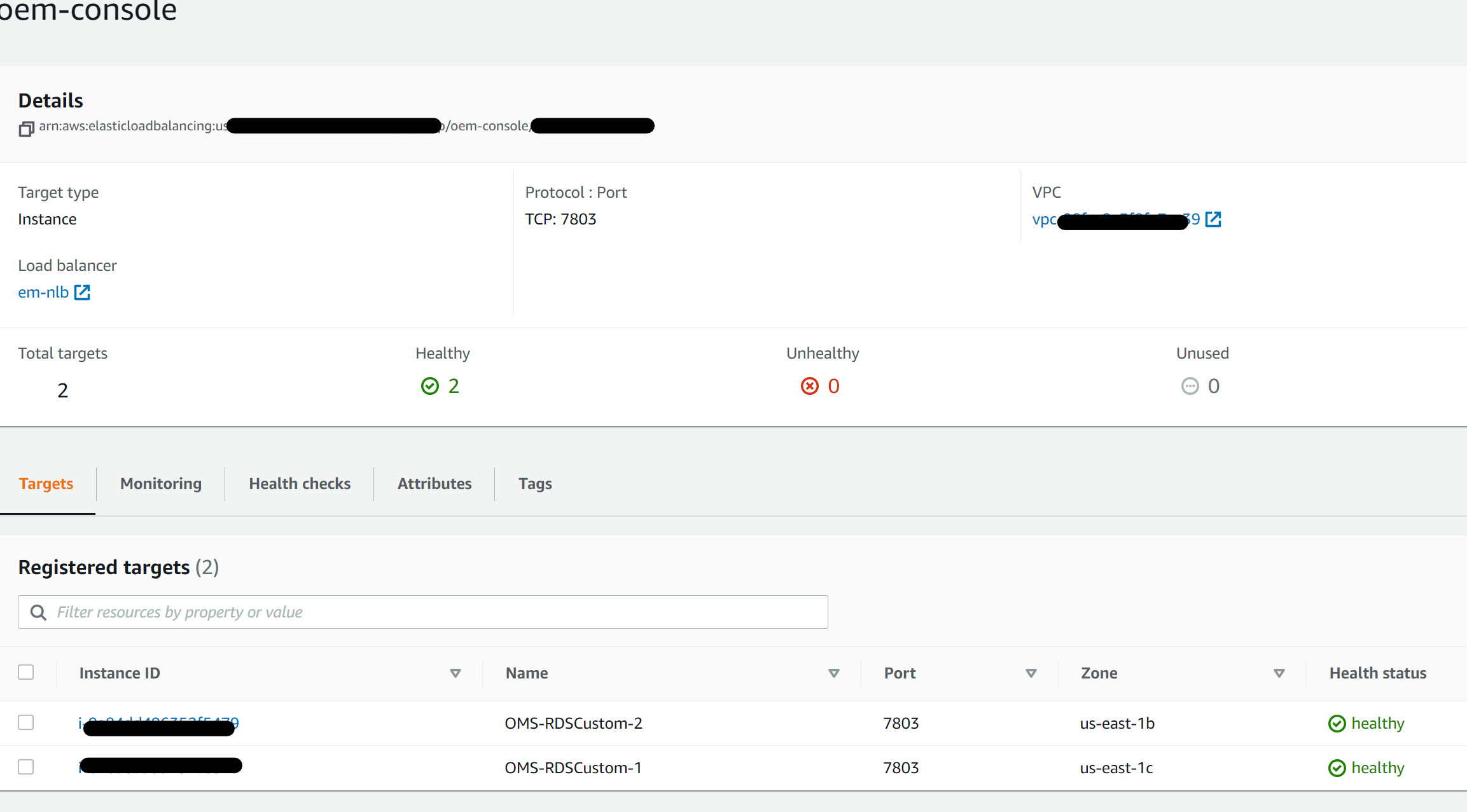This screenshot has height=812, width=1467.
Task: Click the search magnifier icon in the filter box
Action: pos(39,612)
